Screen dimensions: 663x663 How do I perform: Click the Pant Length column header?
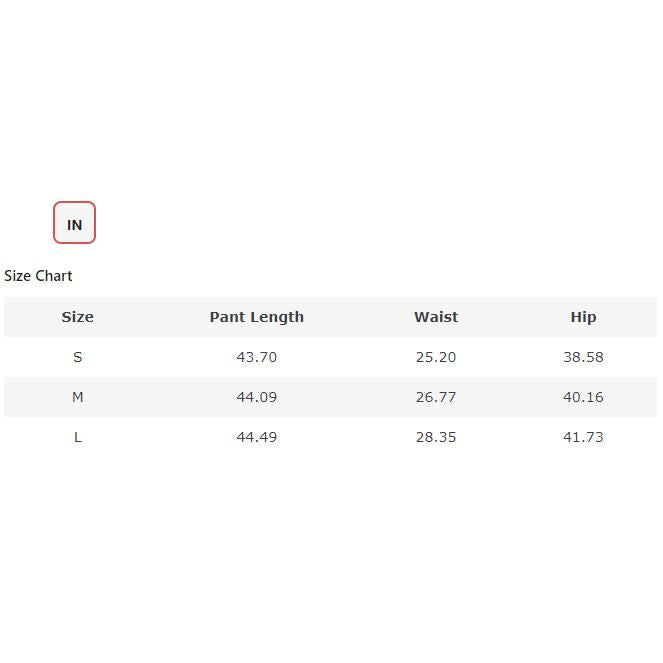(x=256, y=317)
